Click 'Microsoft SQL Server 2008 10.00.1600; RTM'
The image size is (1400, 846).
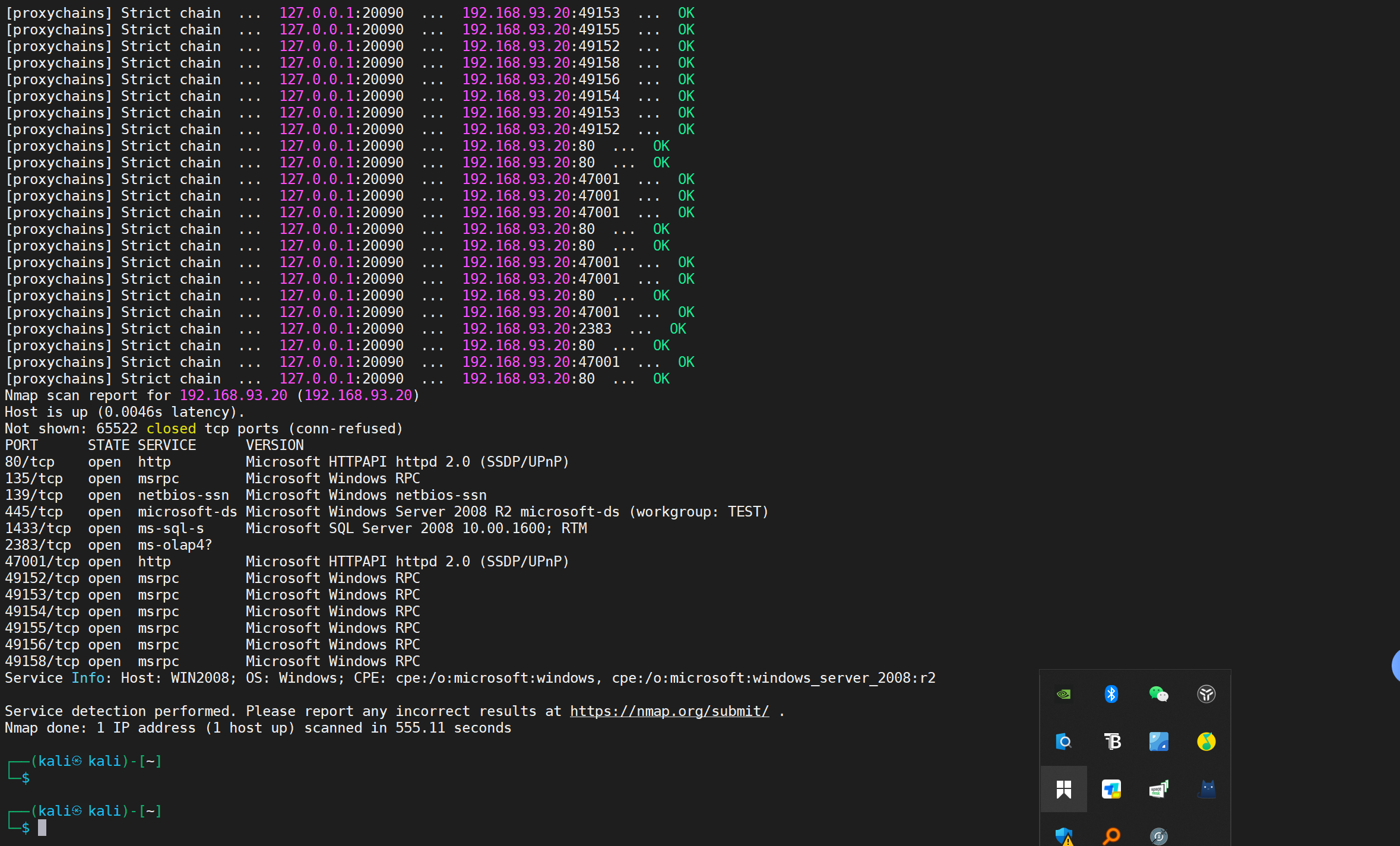pyautogui.click(x=416, y=528)
